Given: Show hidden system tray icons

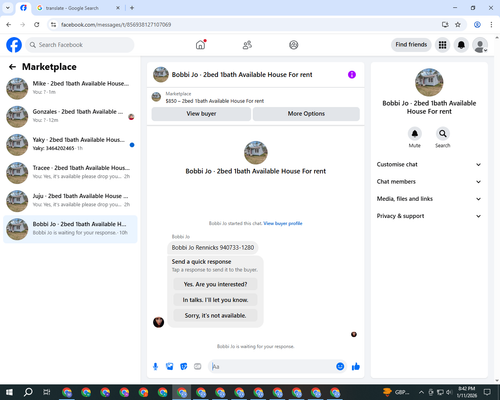Looking at the screenshot, I should click(421, 392).
